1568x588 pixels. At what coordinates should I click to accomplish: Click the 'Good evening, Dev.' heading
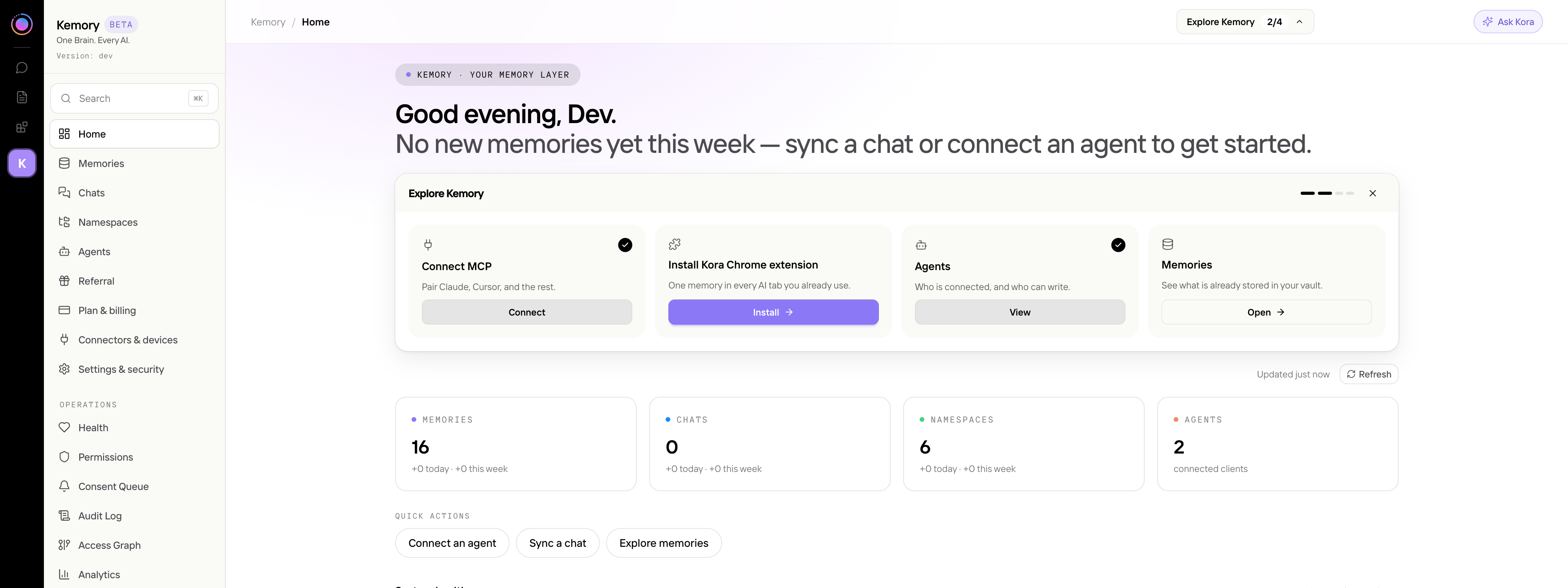[505, 114]
